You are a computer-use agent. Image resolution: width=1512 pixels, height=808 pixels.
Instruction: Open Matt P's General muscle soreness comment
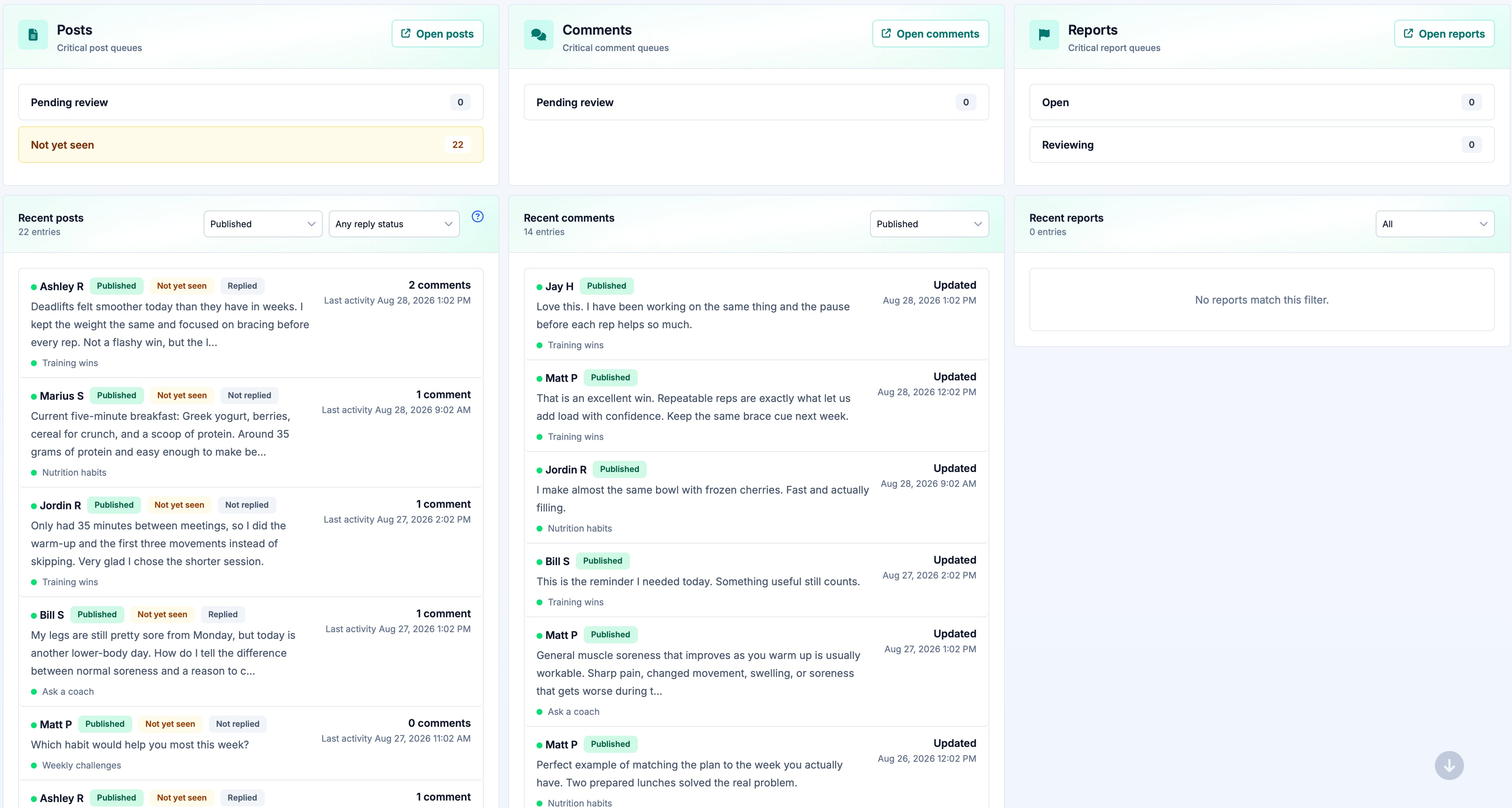coord(756,672)
